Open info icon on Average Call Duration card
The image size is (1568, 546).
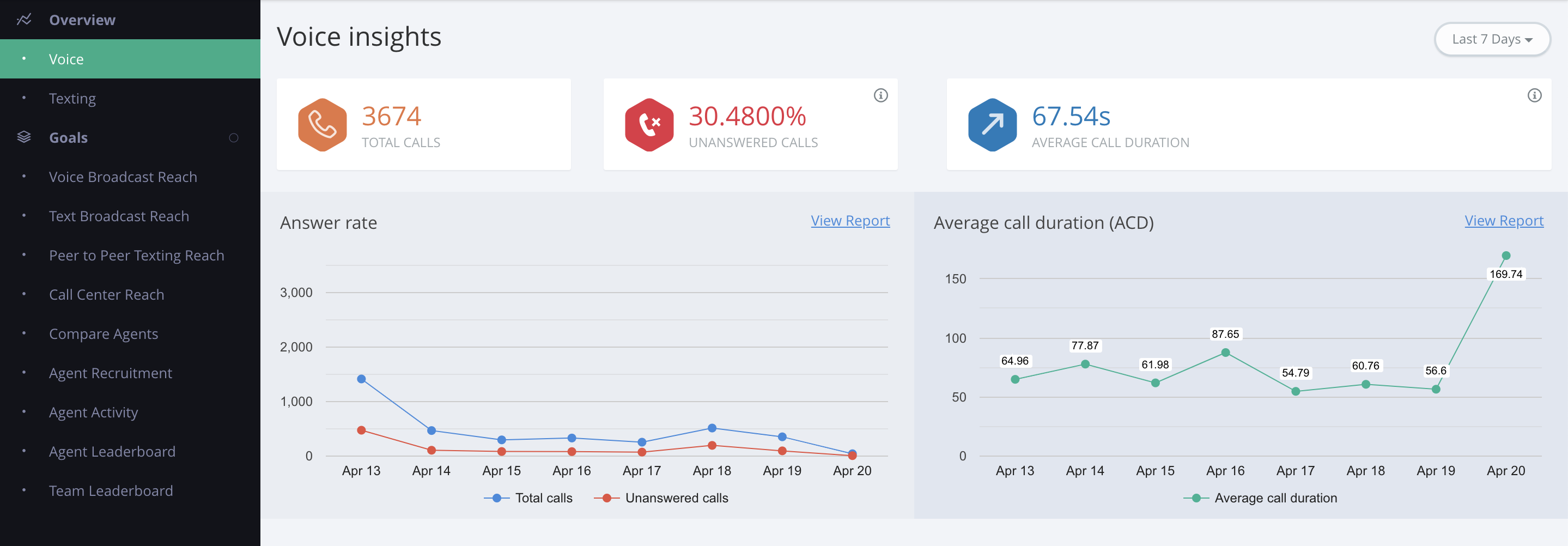point(1535,95)
